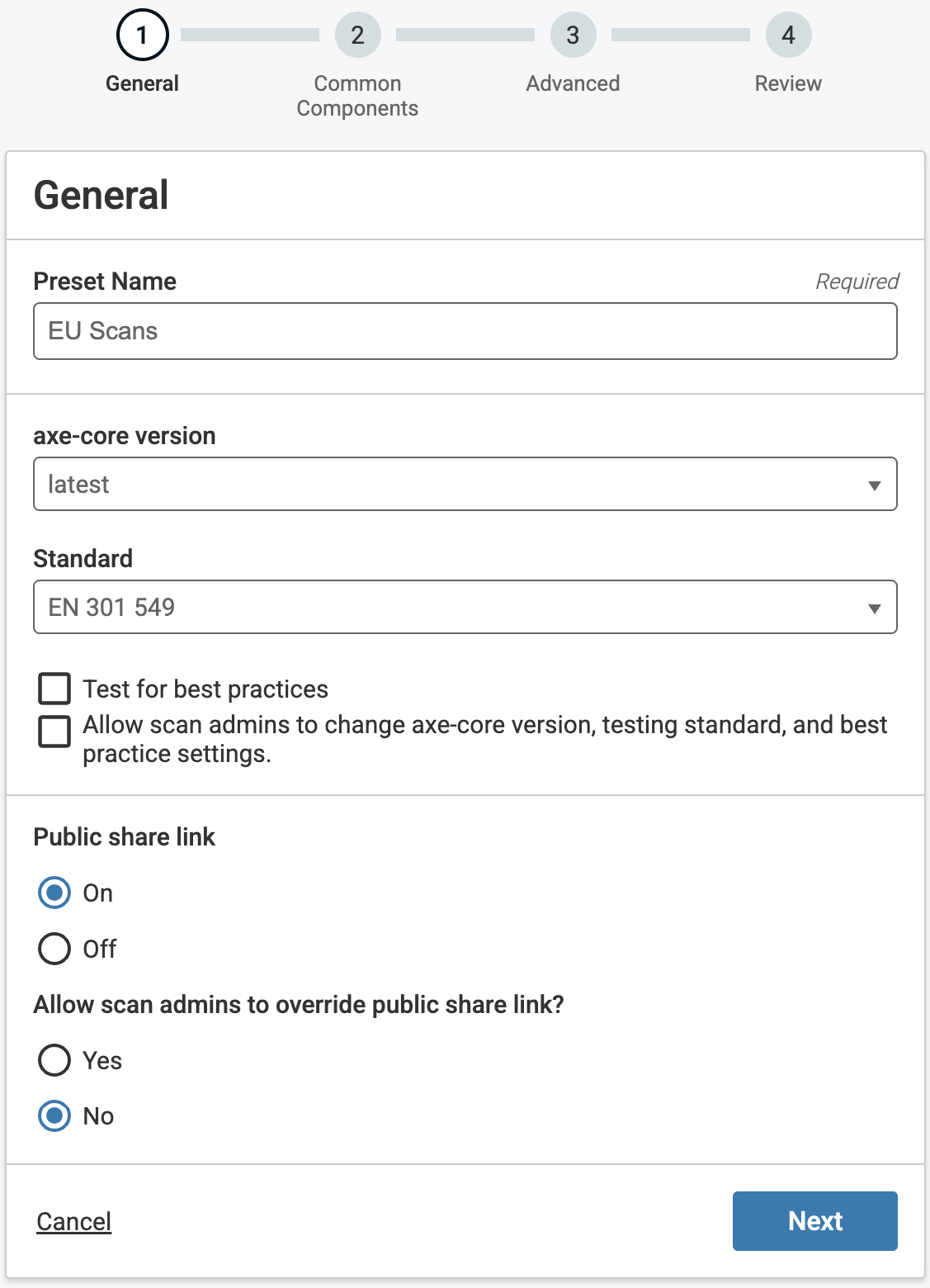Choose Yes for override public share link
The width and height of the screenshot is (930, 1288).
point(54,1060)
